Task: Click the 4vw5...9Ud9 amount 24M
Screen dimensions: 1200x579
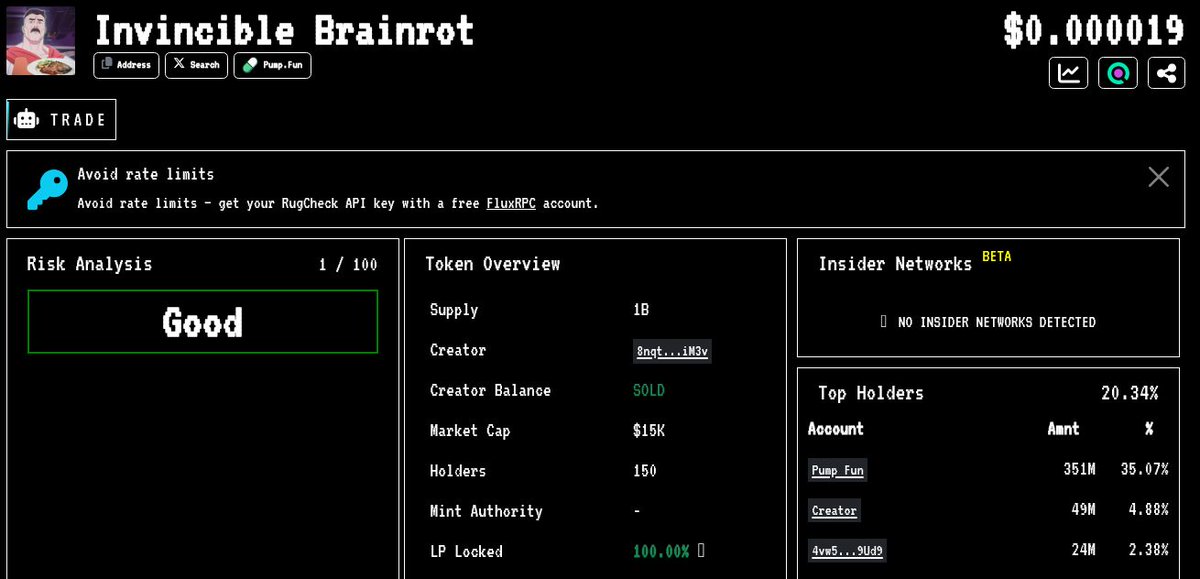Action: point(1083,549)
